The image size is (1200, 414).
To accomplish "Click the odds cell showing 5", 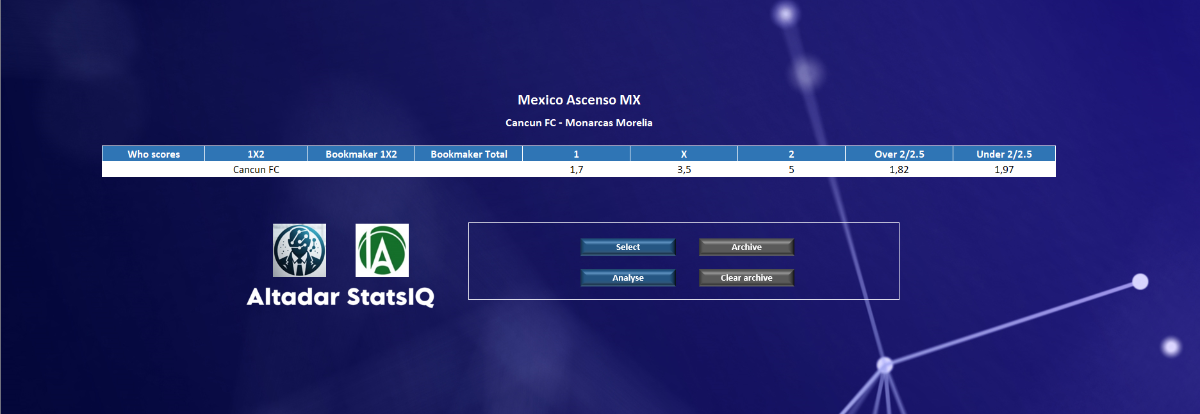I will click(x=791, y=170).
